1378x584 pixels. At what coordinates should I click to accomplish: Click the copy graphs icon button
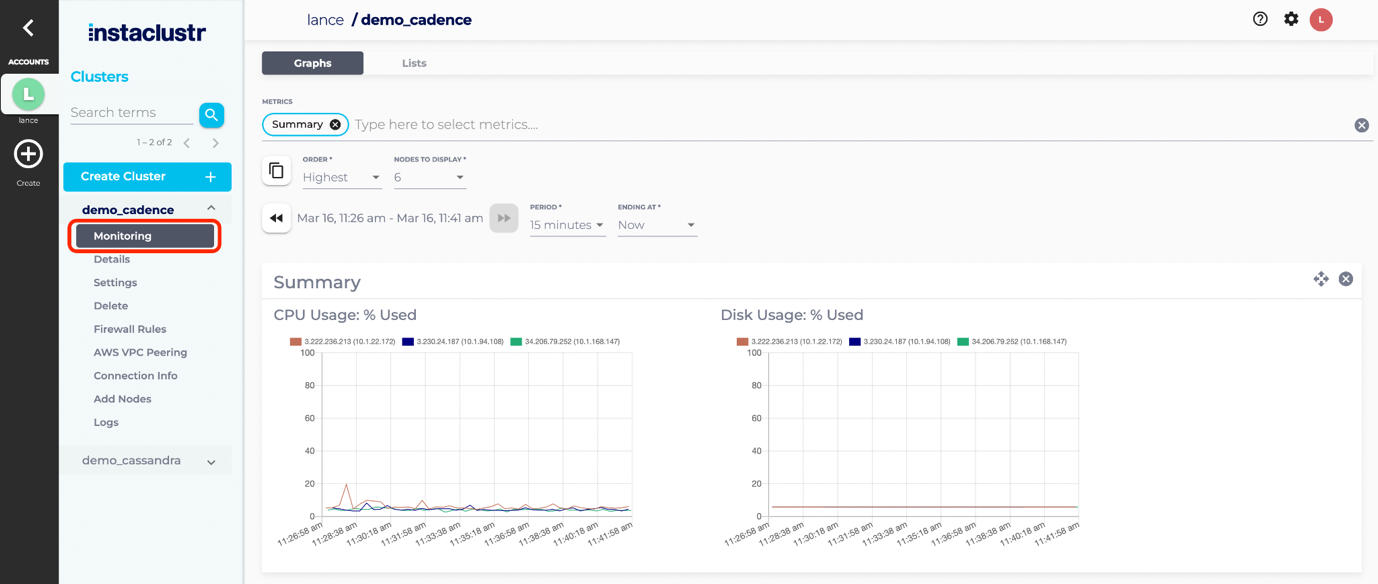coord(277,171)
